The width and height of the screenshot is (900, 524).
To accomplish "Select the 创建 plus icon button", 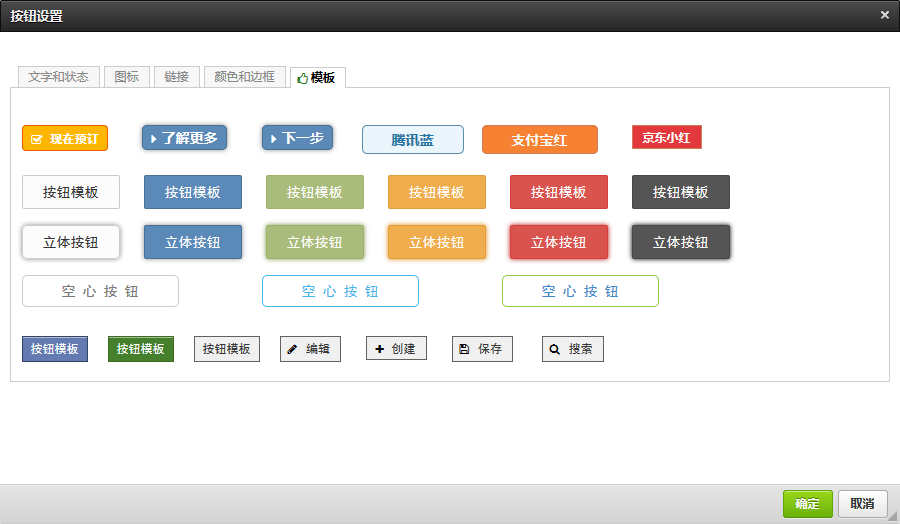I will [396, 349].
